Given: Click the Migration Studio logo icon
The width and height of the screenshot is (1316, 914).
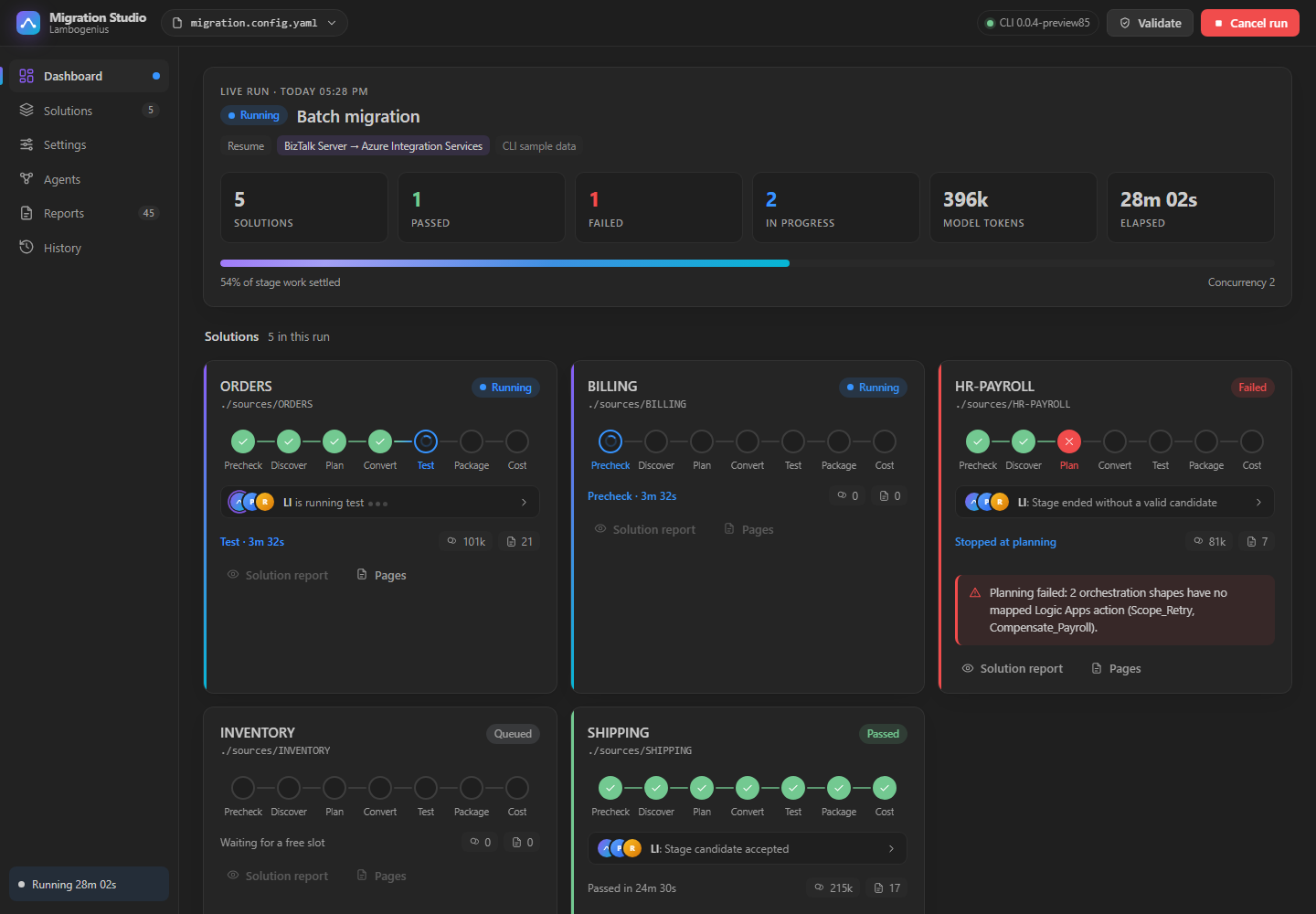Looking at the screenshot, I should (x=28, y=23).
